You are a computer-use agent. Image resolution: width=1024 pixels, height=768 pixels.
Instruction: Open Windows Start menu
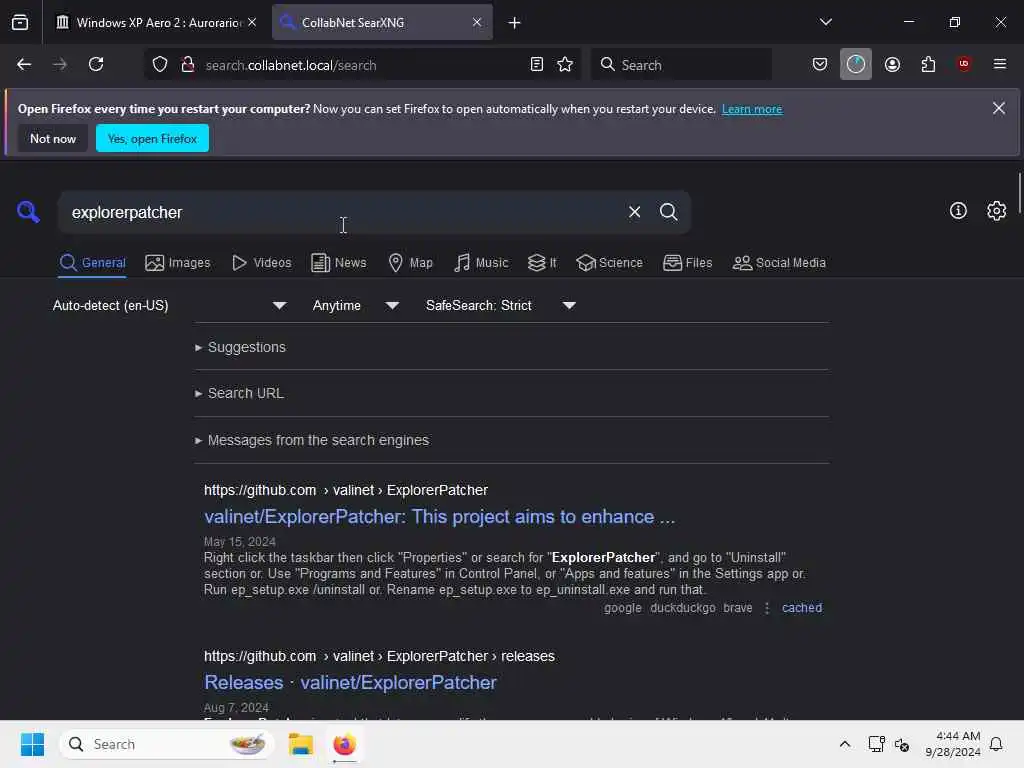(32, 744)
